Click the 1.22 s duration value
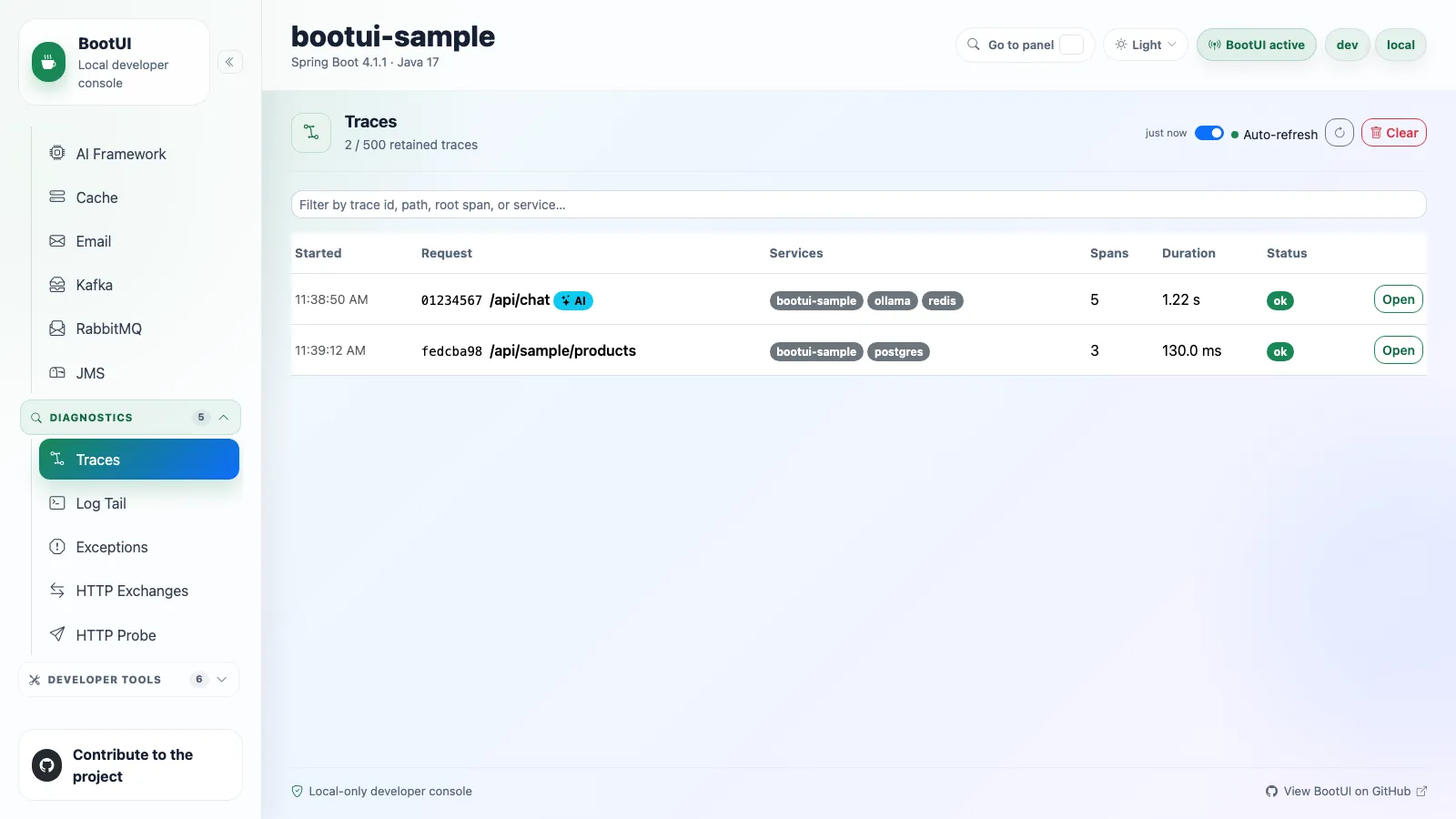 (x=1181, y=299)
